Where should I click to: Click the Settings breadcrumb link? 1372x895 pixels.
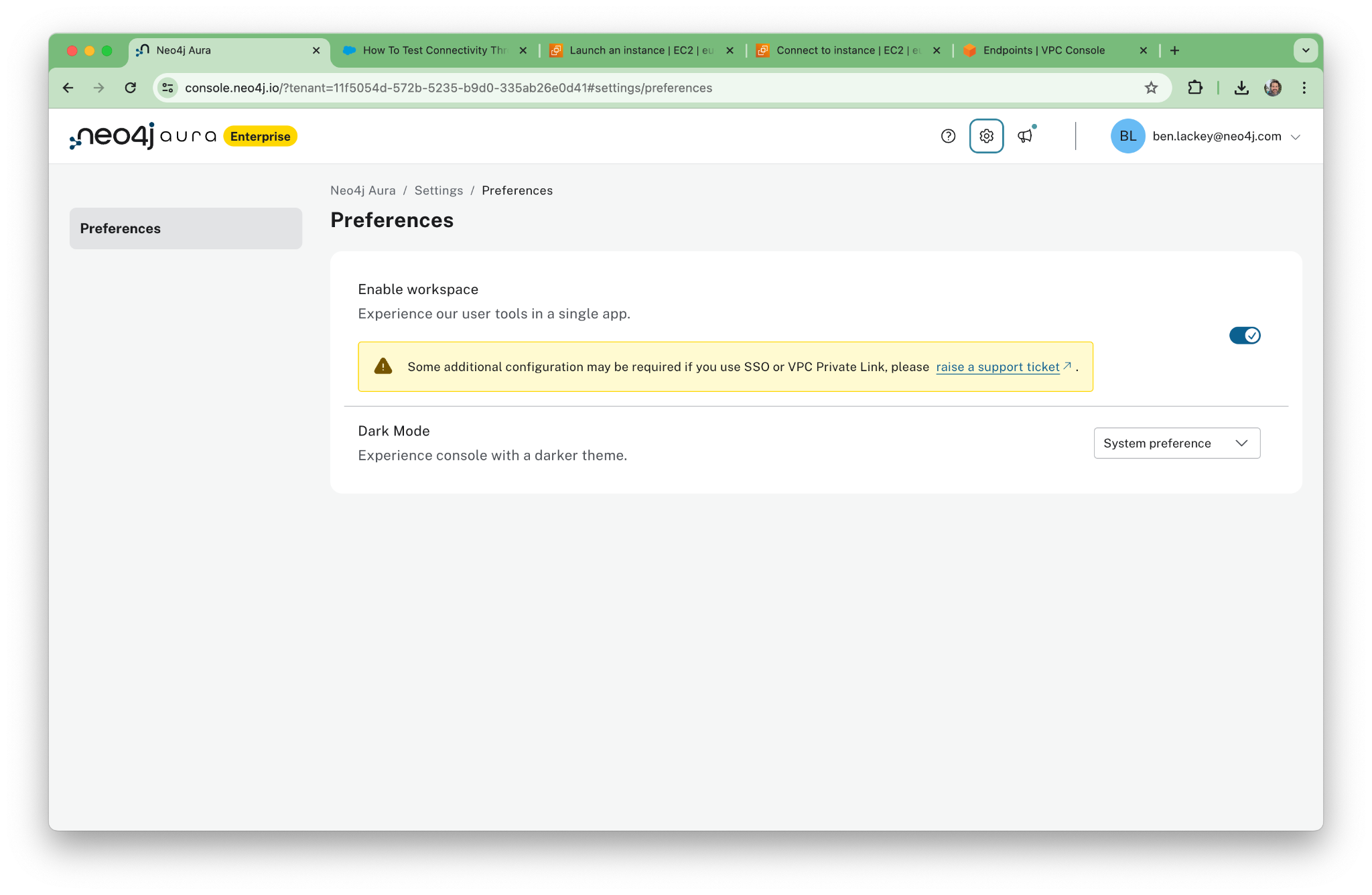438,190
